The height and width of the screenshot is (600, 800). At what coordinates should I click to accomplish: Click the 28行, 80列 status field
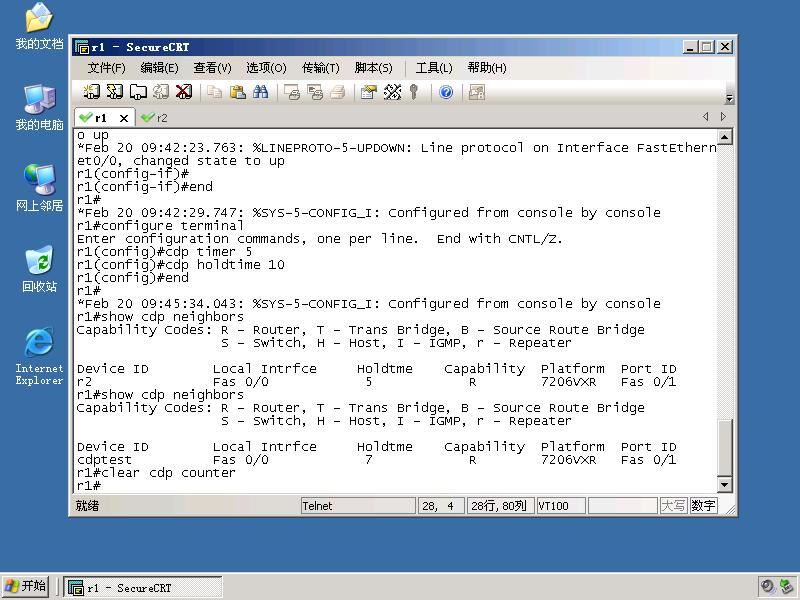coord(500,506)
